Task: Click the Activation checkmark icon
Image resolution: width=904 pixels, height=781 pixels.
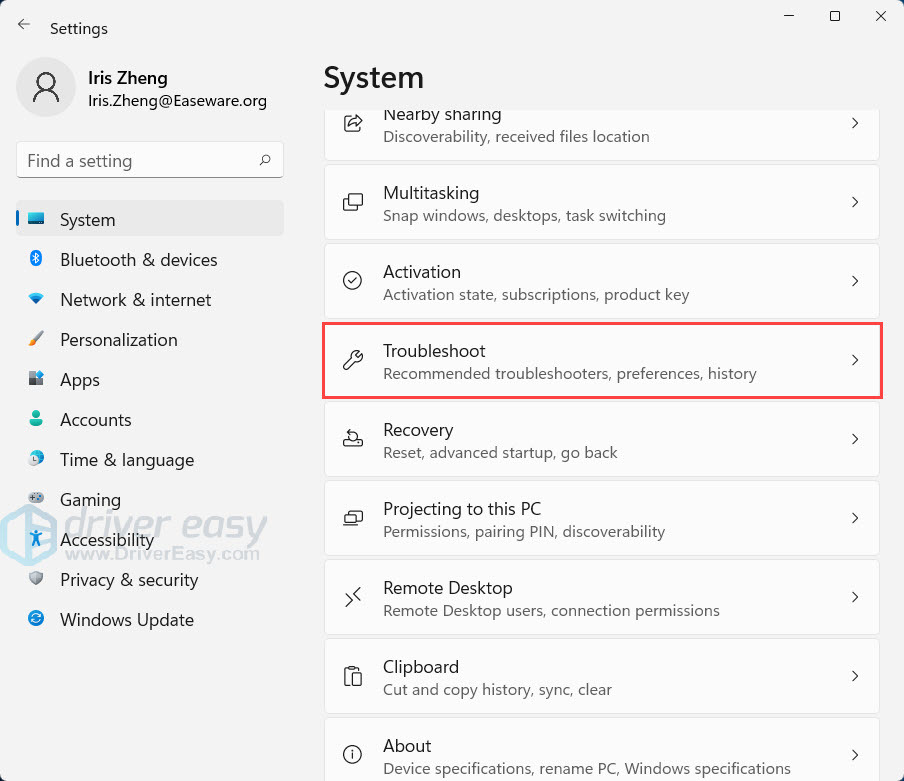Action: point(353,281)
